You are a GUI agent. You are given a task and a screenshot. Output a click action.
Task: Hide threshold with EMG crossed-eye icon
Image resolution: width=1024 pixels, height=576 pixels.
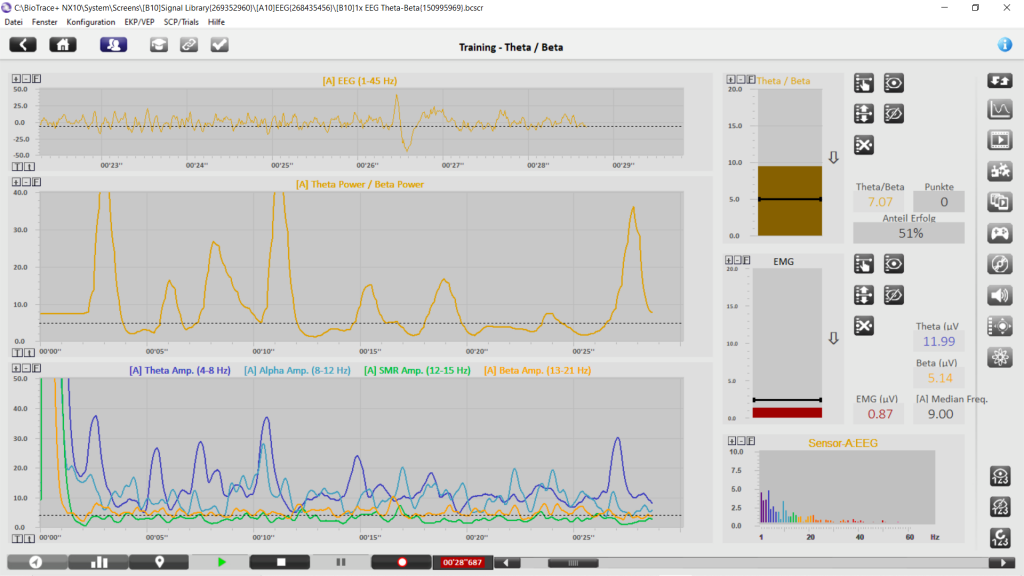tap(893, 295)
